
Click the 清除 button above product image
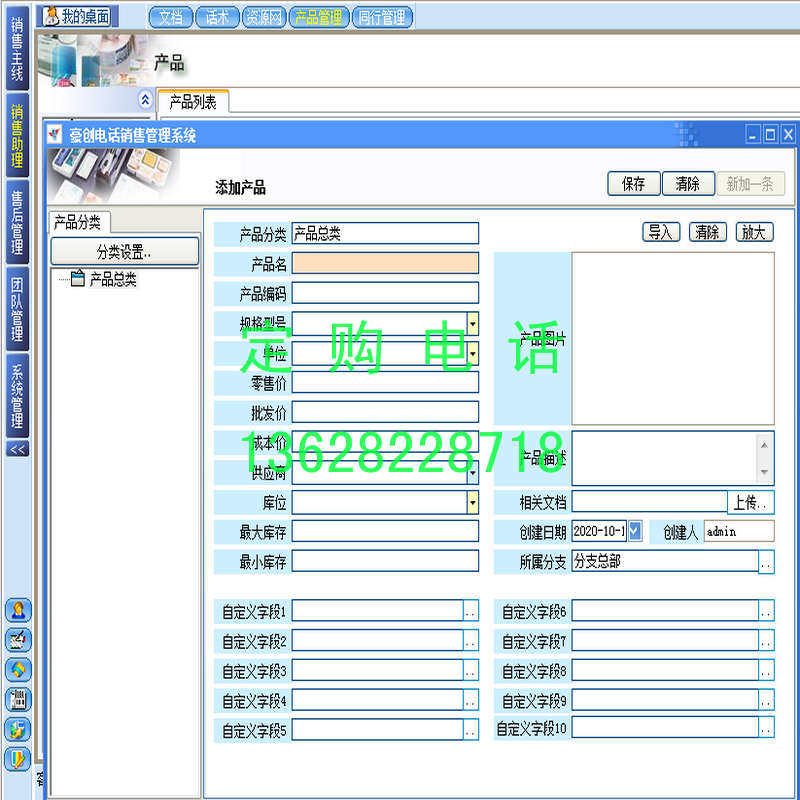point(708,232)
